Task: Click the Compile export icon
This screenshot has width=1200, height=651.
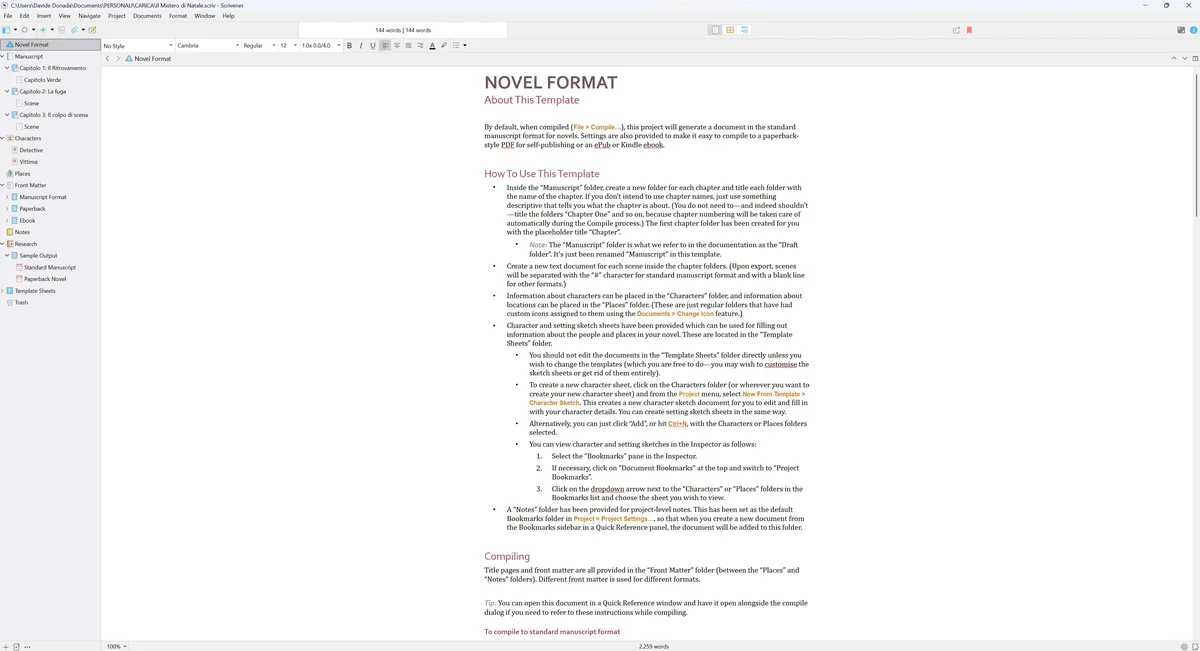Action: coord(956,30)
